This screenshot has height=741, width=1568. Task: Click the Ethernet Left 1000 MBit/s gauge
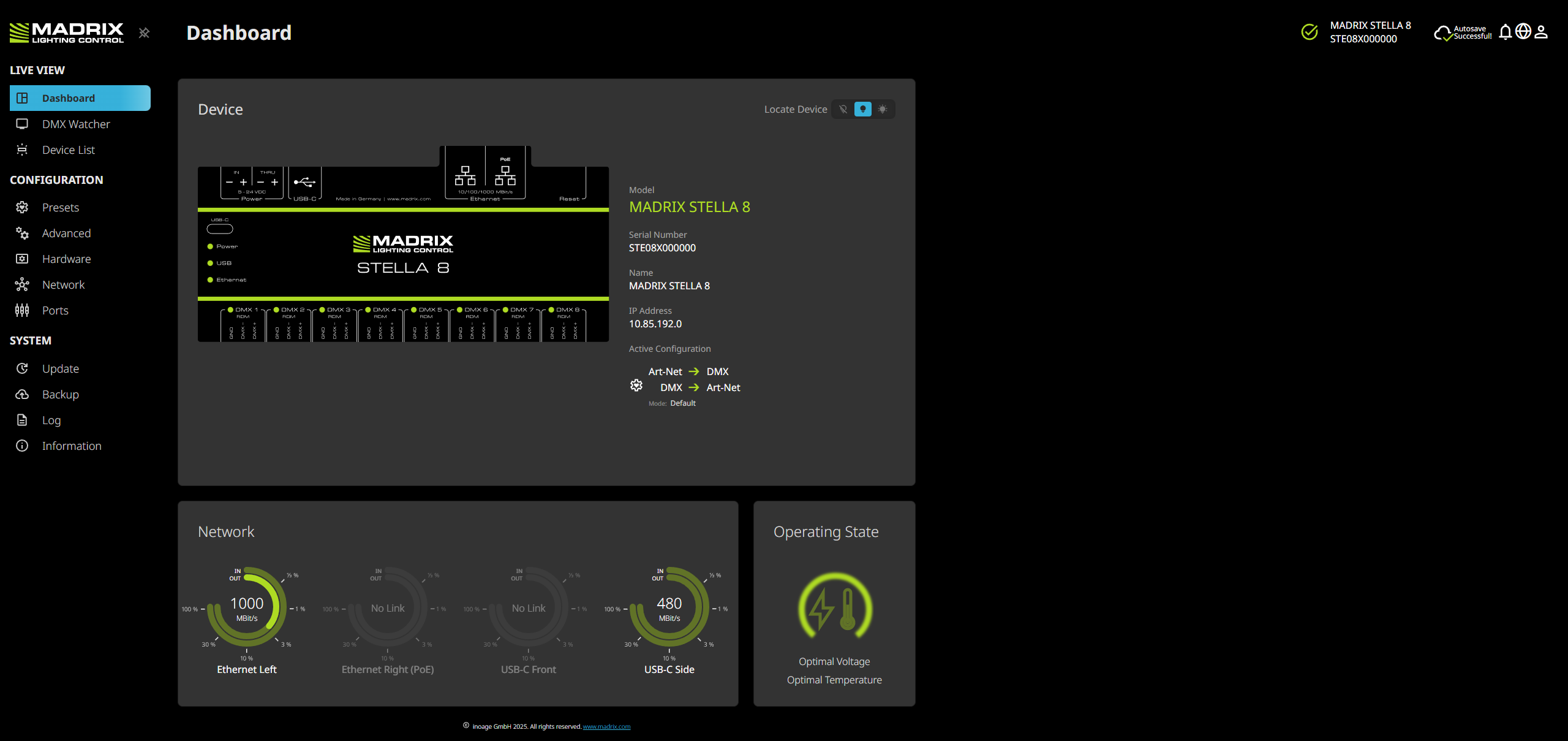(x=247, y=607)
